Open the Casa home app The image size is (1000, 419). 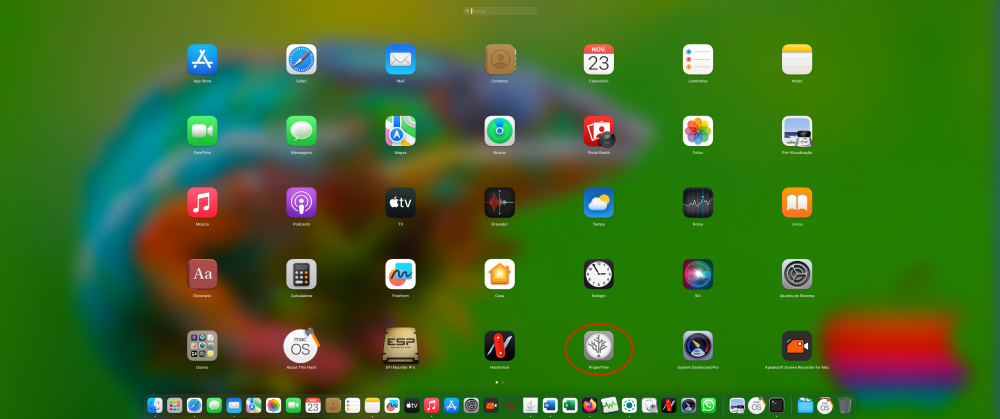click(499, 274)
